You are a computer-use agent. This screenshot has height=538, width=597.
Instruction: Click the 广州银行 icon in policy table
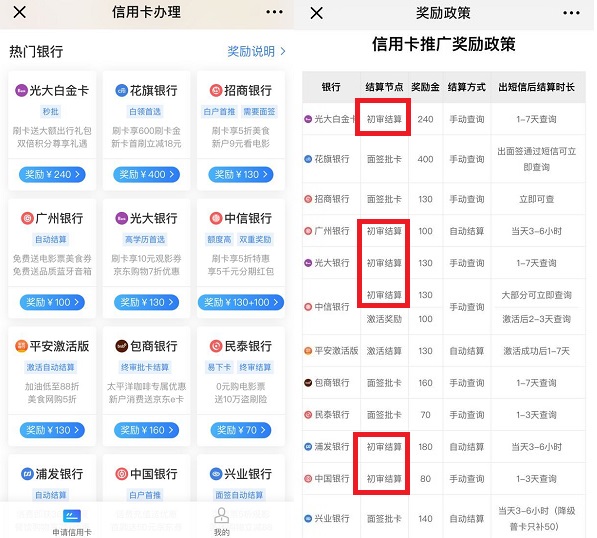tap(308, 231)
